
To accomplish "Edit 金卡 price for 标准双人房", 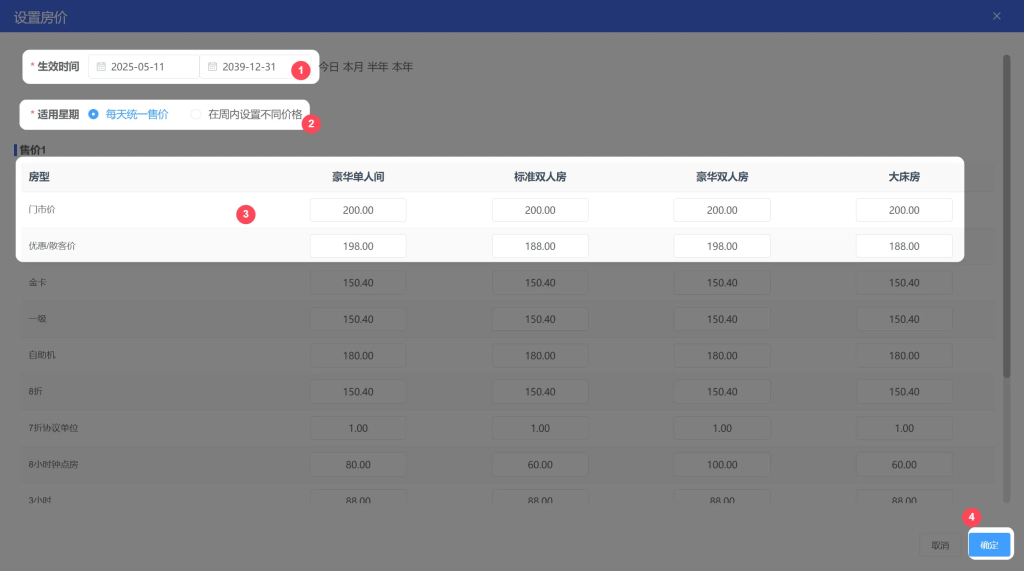I will tap(540, 283).
